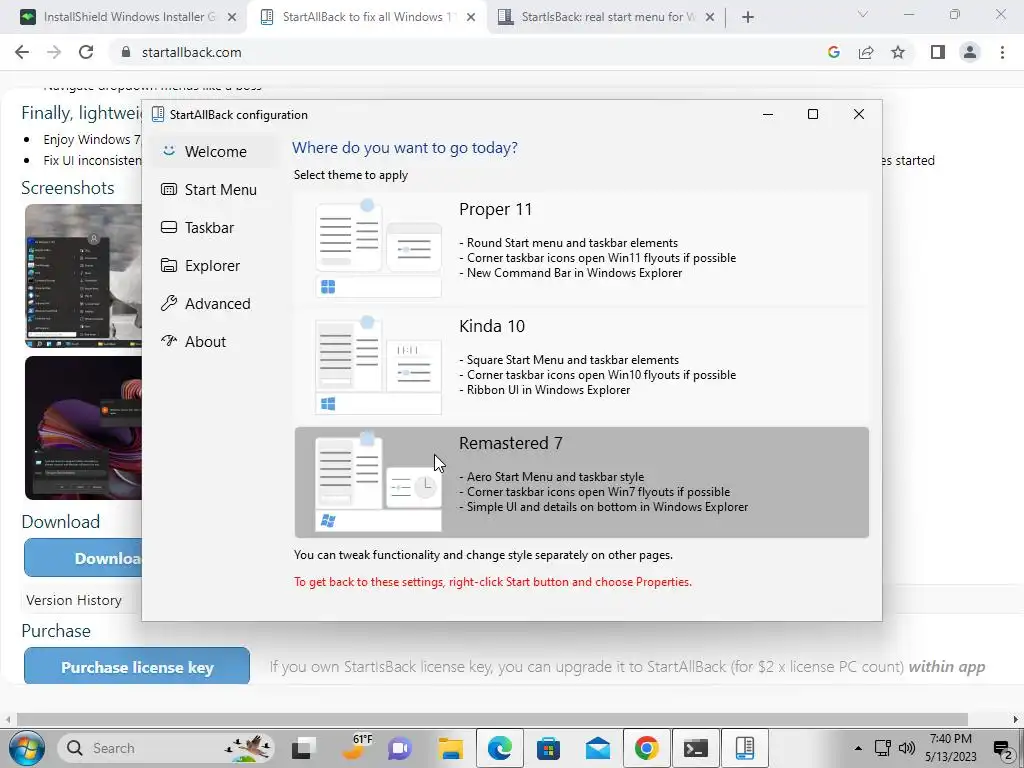The image size is (1024, 768).
Task: Switch to StartAllBack taskbar icon
Action: point(744,748)
